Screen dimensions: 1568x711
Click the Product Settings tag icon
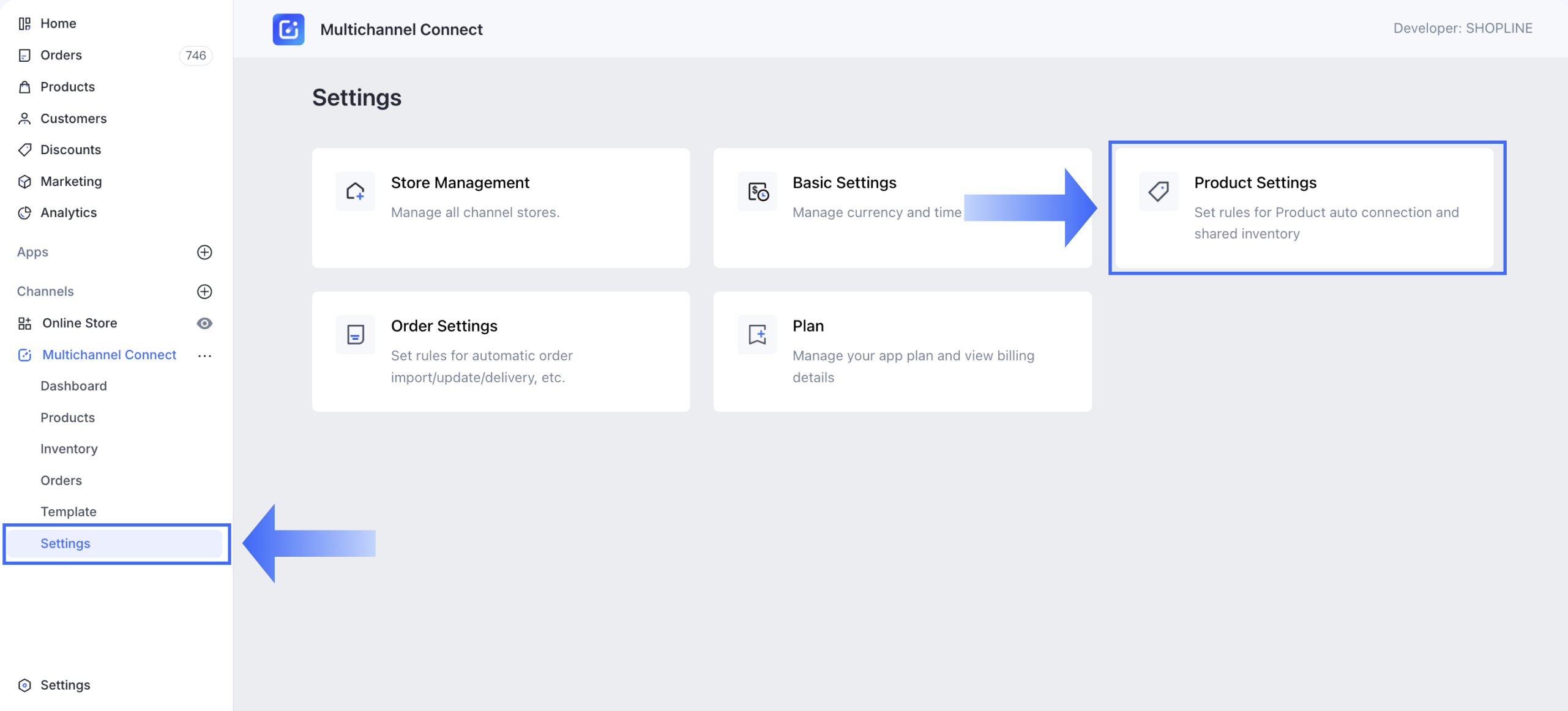point(1158,192)
